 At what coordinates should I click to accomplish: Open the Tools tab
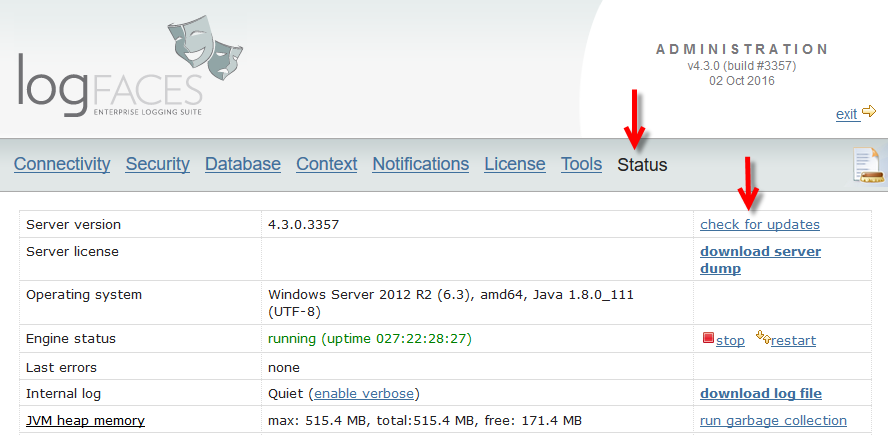(x=582, y=164)
